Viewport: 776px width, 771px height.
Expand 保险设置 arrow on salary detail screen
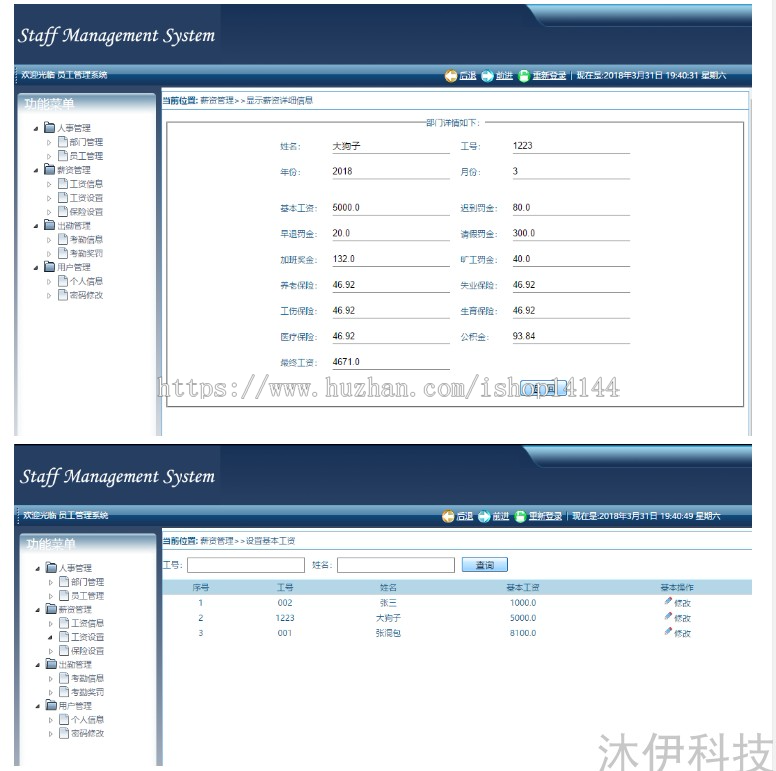tap(49, 212)
